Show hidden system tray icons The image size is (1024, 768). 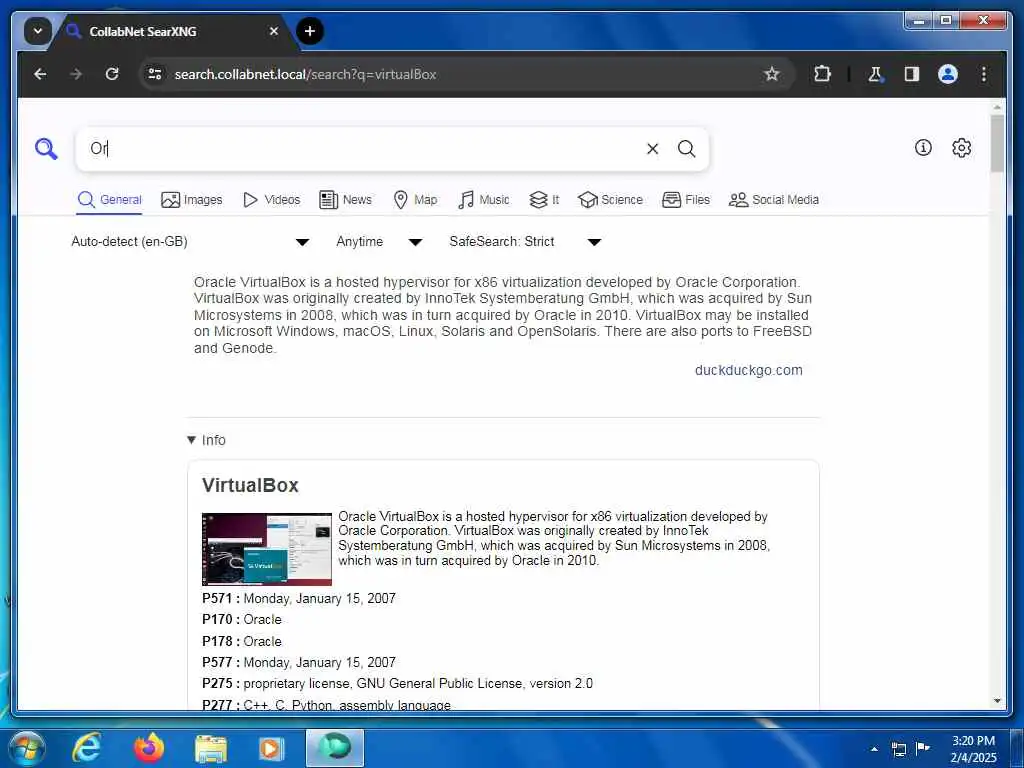coord(874,749)
